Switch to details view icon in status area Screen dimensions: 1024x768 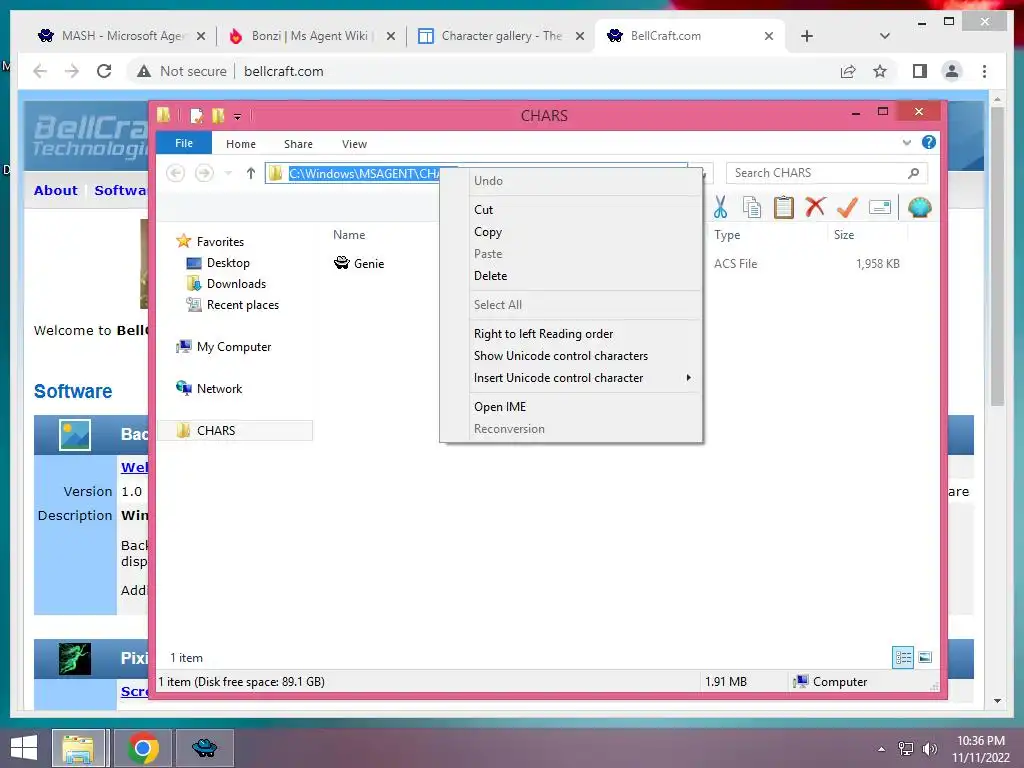pos(903,657)
